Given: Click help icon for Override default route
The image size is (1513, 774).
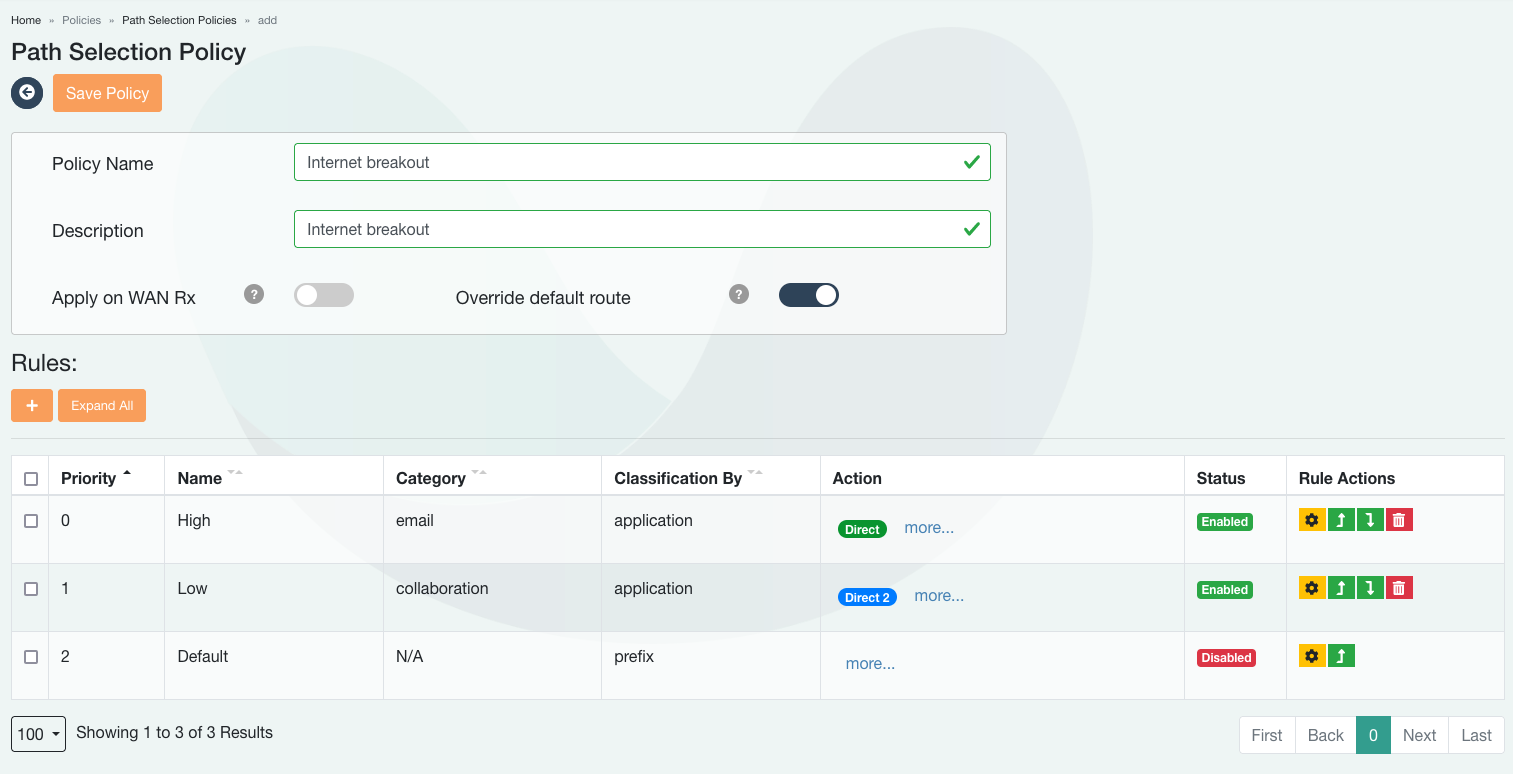Looking at the screenshot, I should [739, 294].
